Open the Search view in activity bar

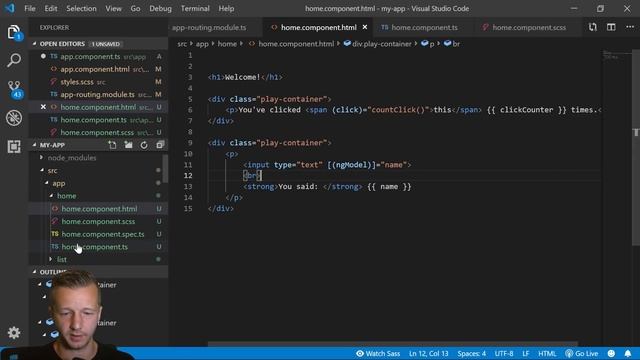pyautogui.click(x=14, y=60)
